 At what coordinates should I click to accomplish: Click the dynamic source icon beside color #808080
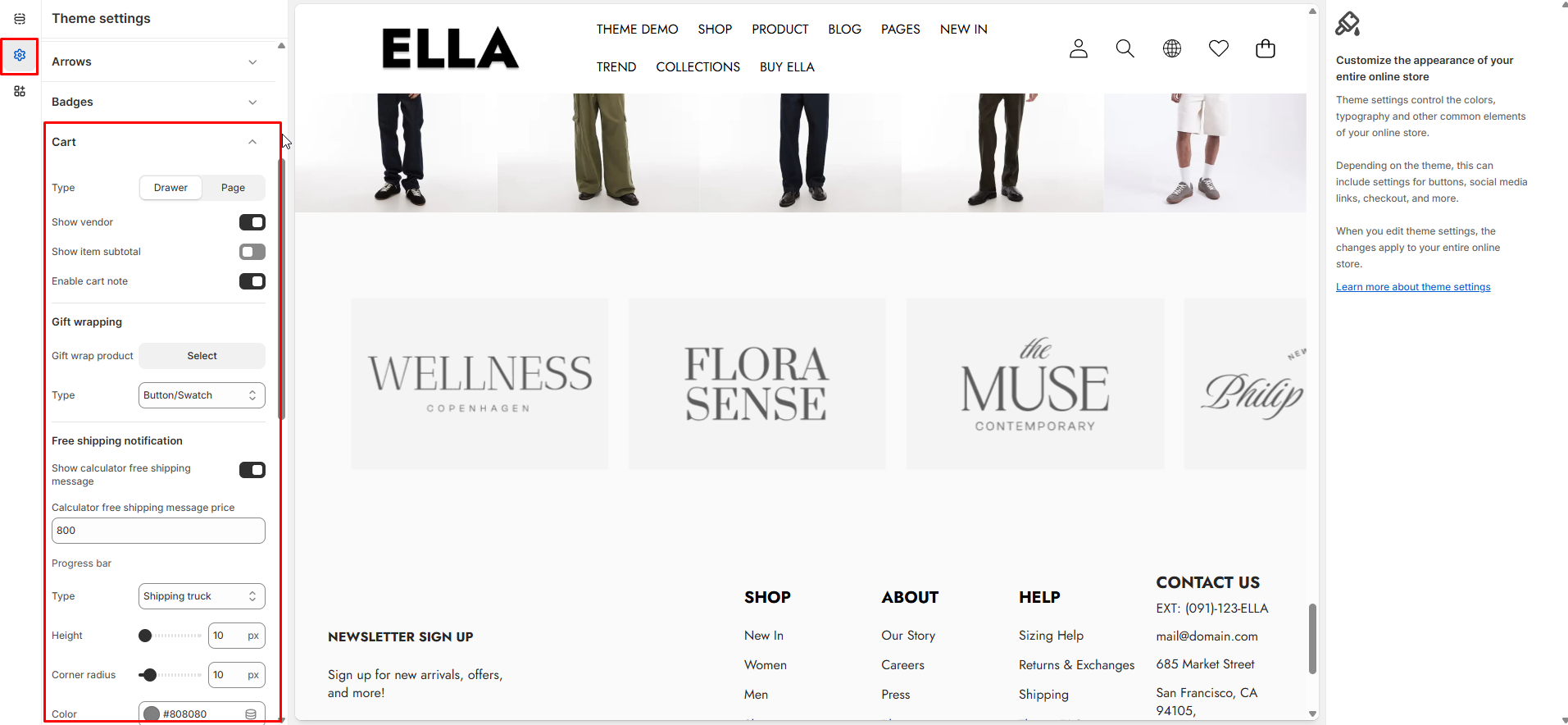click(251, 714)
